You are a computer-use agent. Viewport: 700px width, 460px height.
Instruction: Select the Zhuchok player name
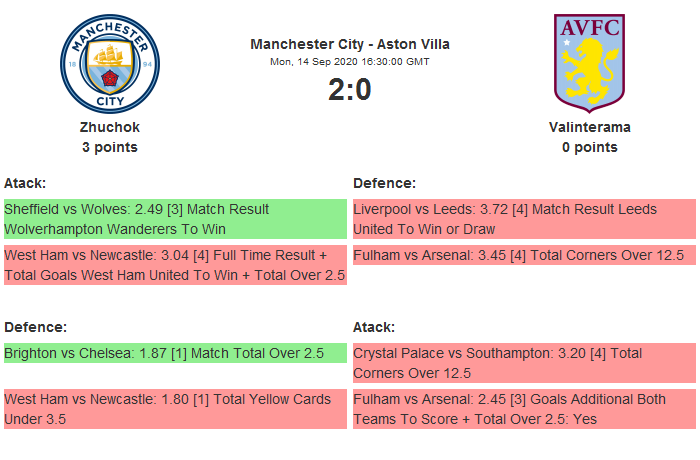110,127
